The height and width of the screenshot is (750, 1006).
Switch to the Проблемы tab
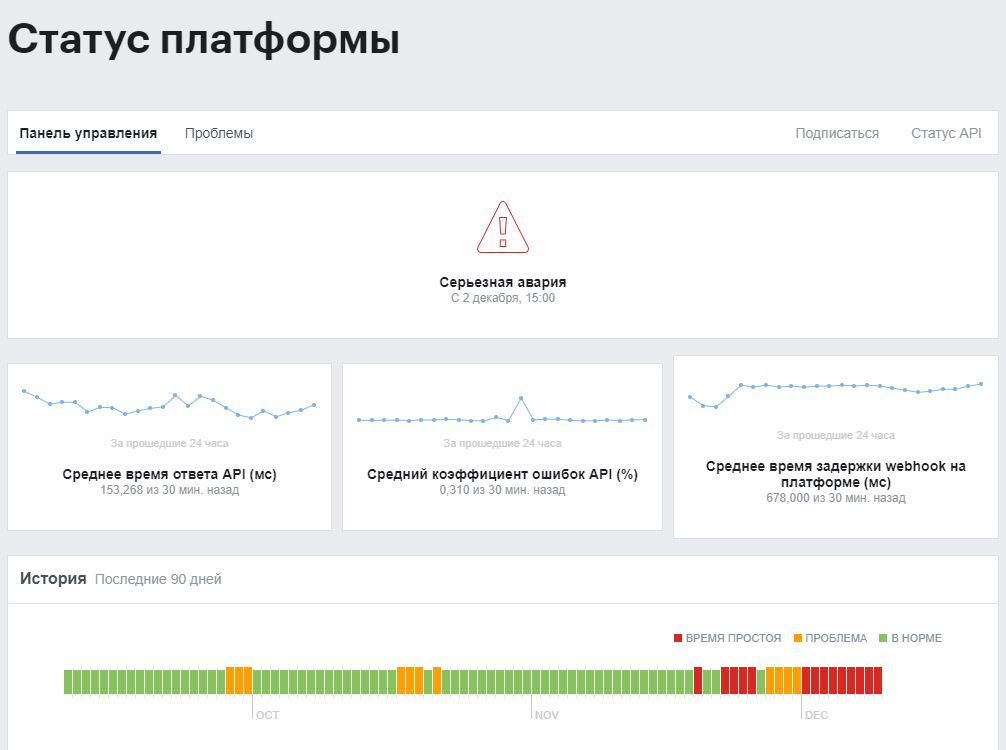tap(218, 132)
